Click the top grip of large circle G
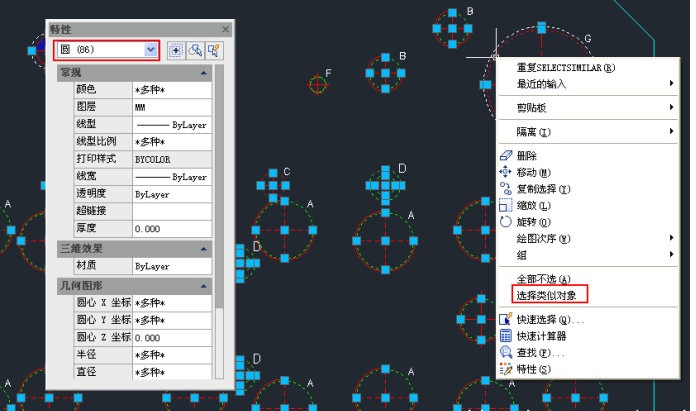This screenshot has height=411, width=696. pos(542,28)
